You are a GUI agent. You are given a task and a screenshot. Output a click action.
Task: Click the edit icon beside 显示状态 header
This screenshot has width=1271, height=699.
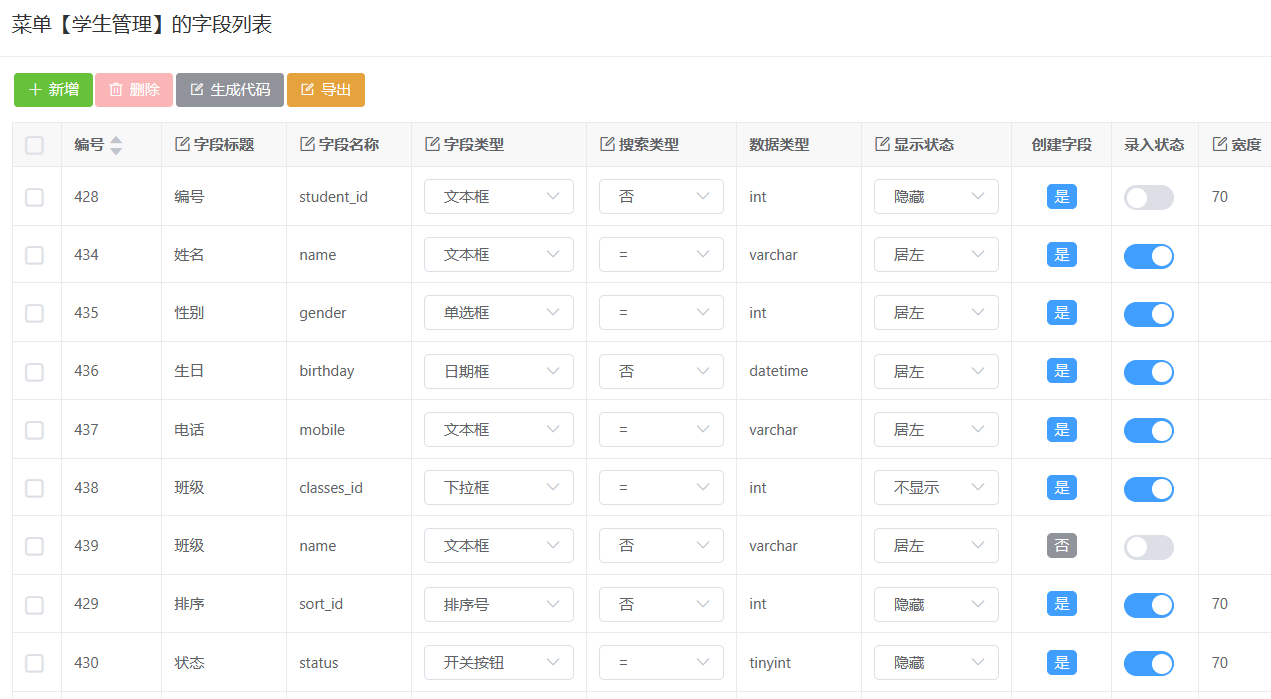tap(882, 144)
